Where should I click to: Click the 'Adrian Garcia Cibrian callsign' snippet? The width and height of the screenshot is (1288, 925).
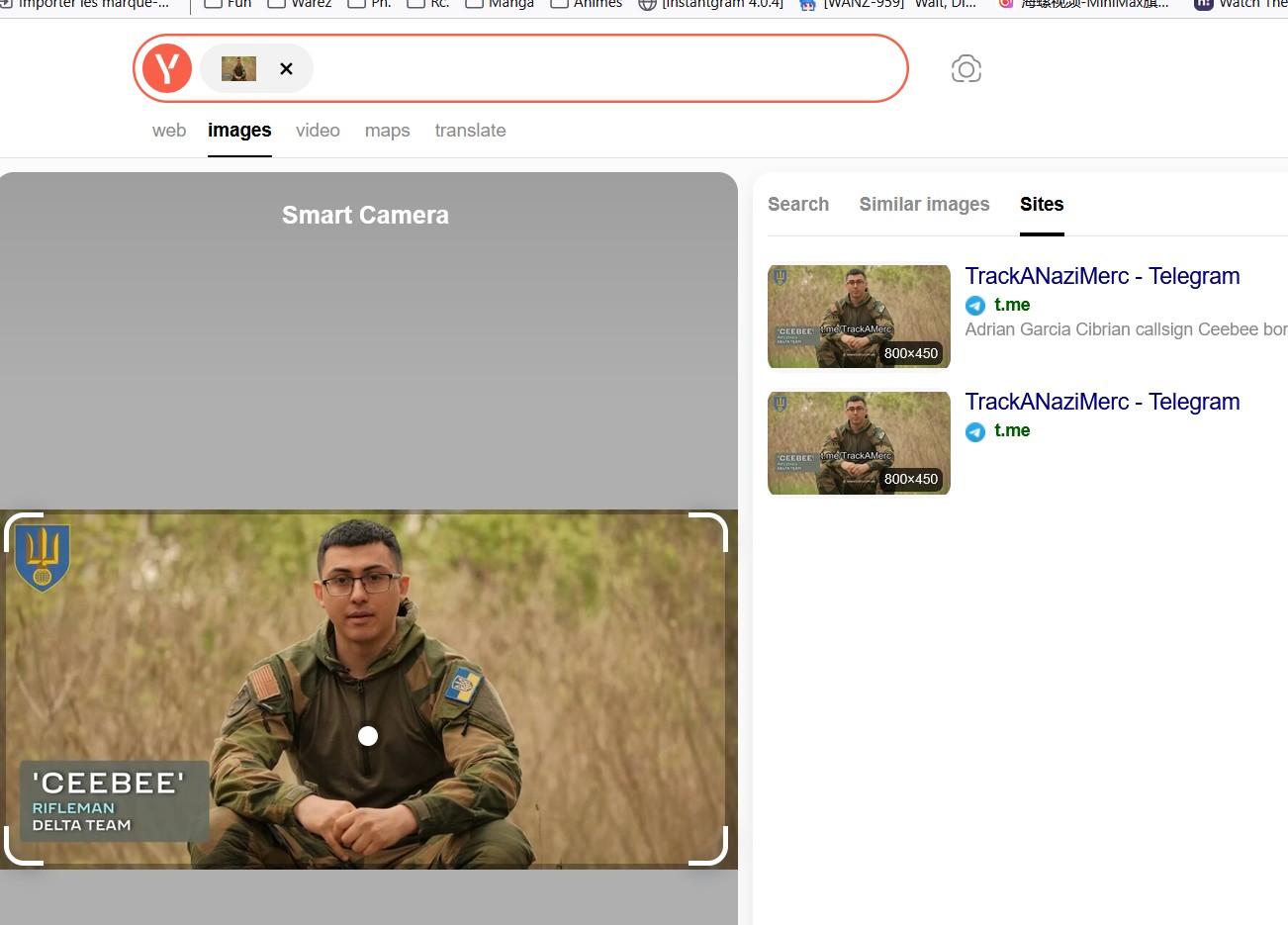1126,329
